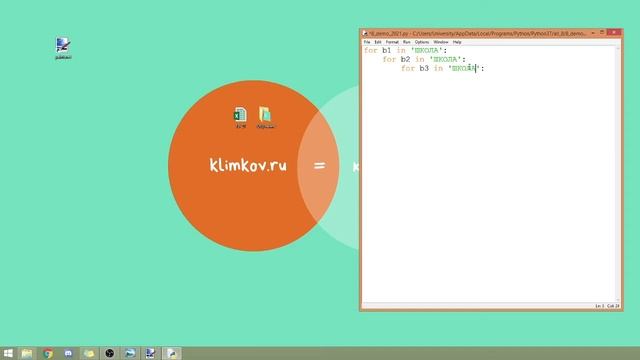Place cursor in first line 'for b1'

(x=405, y=51)
